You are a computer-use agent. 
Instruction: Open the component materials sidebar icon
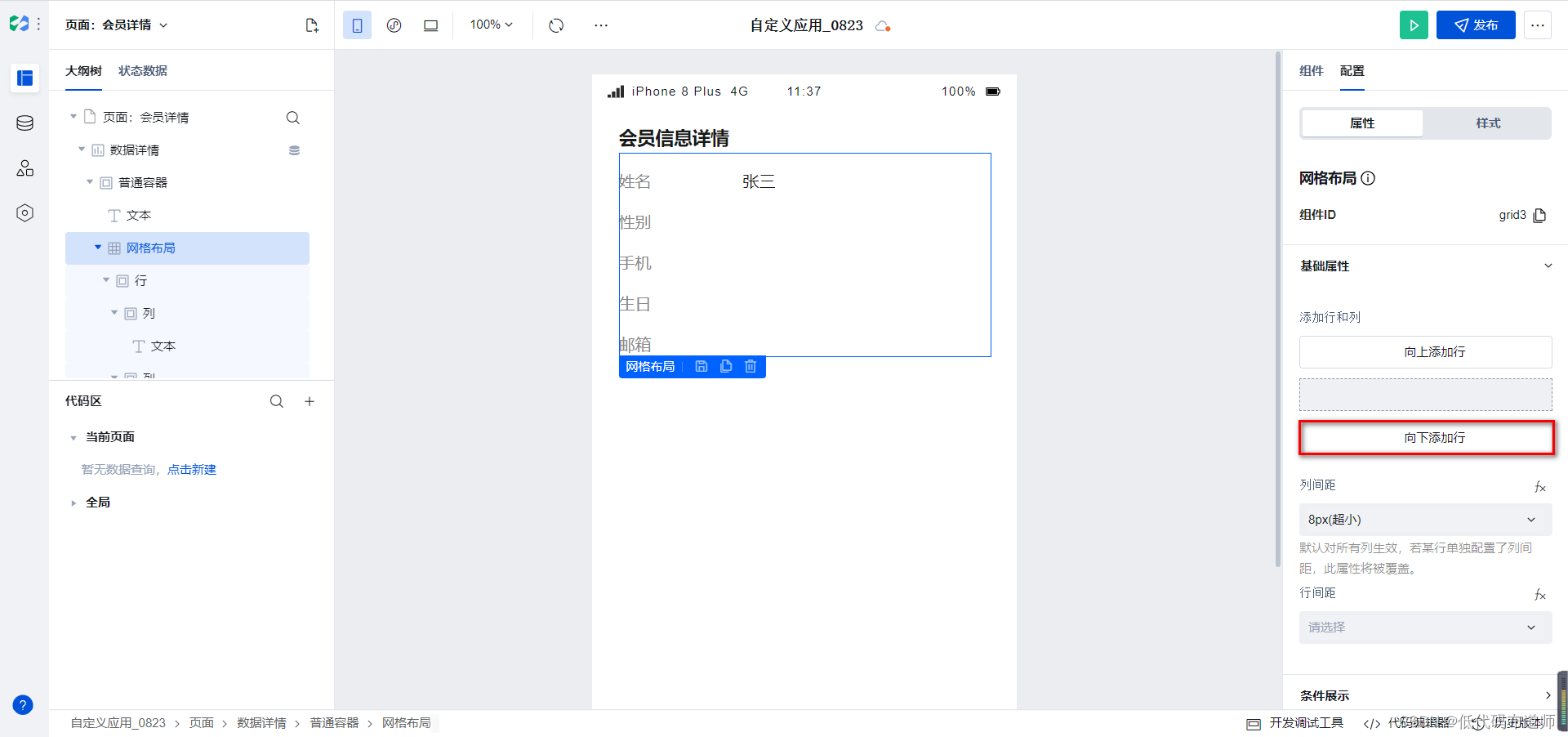(x=25, y=168)
